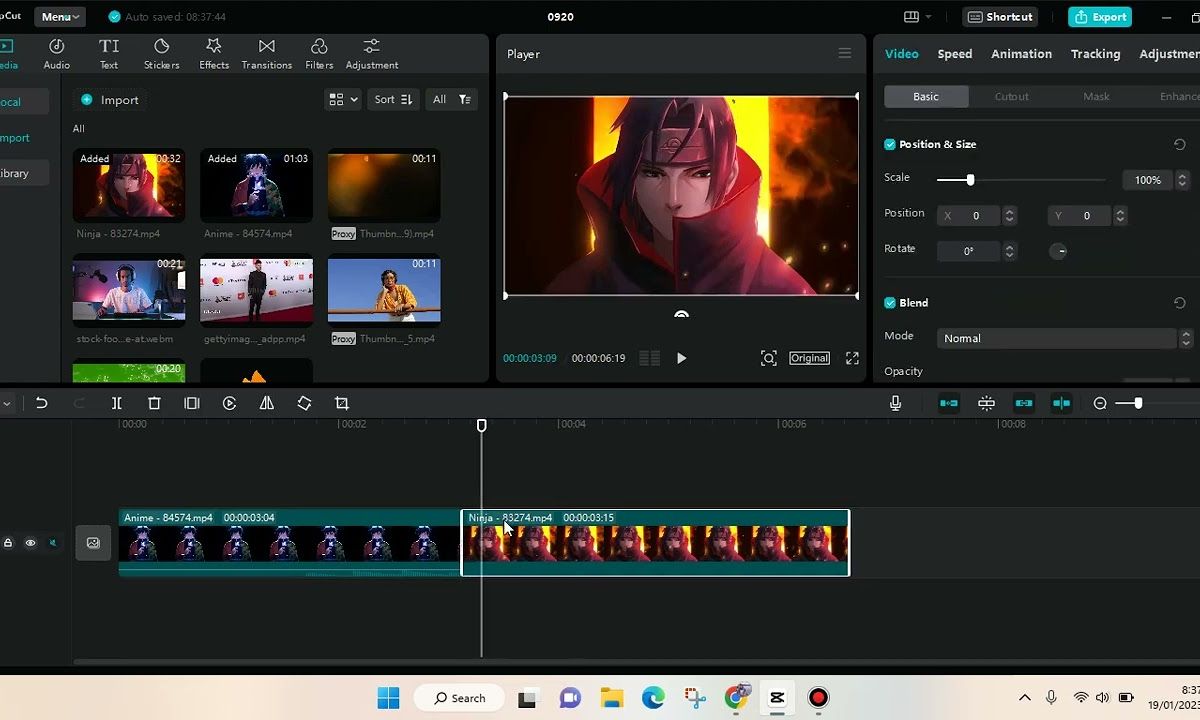Click the Undo arrow in timeline toolbar
This screenshot has height=720, width=1200.
tap(41, 403)
